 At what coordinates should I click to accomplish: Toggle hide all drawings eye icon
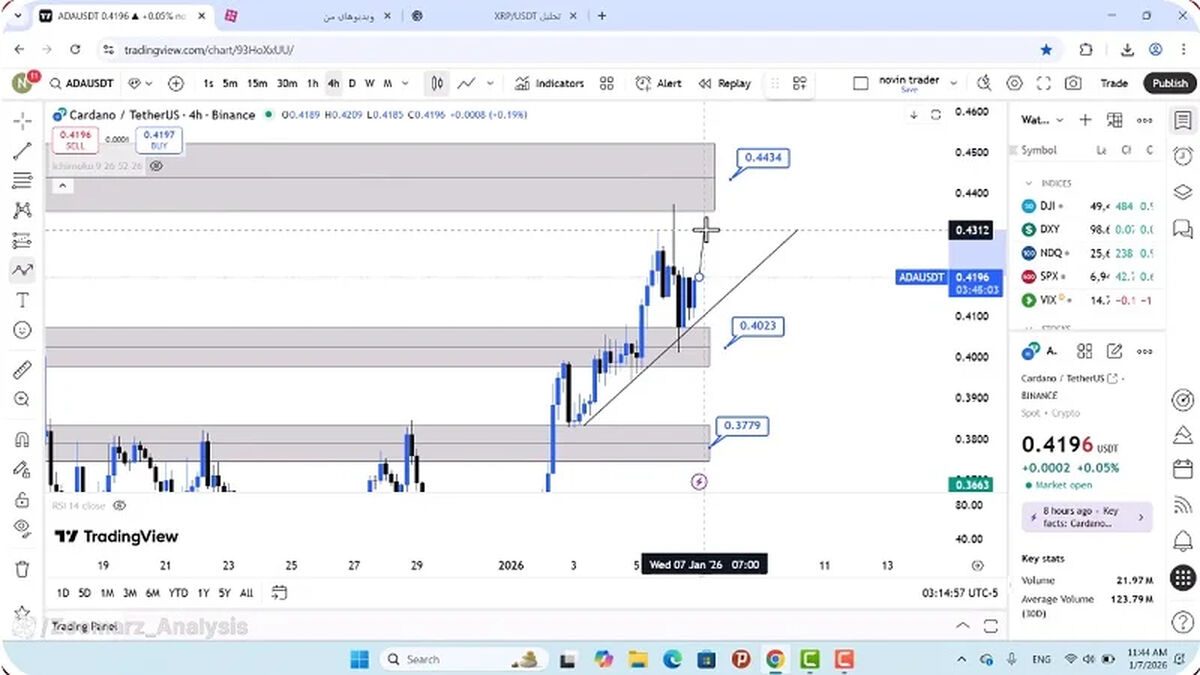tap(22, 528)
